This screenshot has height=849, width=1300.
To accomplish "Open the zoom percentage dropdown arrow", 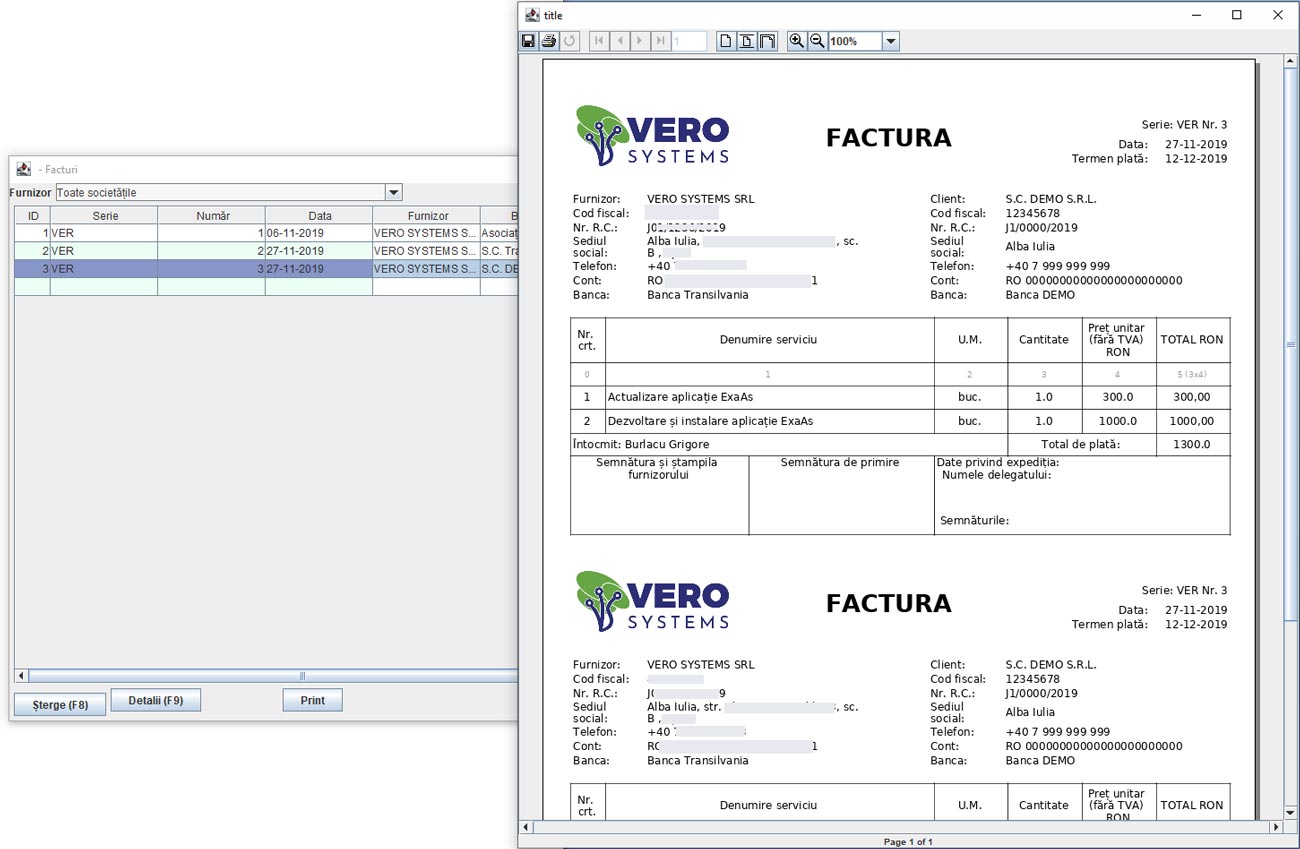I will click(890, 41).
